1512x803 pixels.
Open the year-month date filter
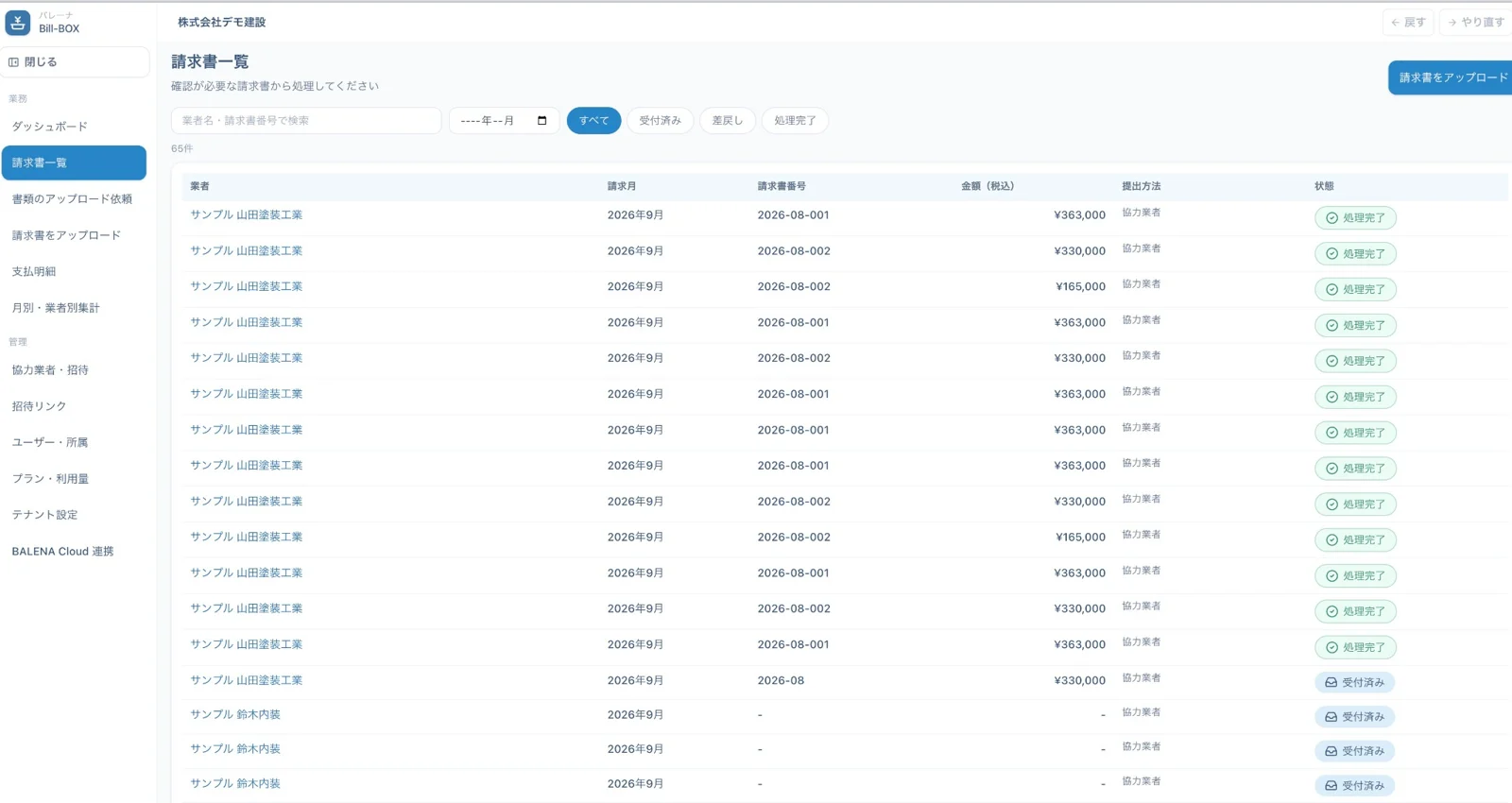[504, 120]
